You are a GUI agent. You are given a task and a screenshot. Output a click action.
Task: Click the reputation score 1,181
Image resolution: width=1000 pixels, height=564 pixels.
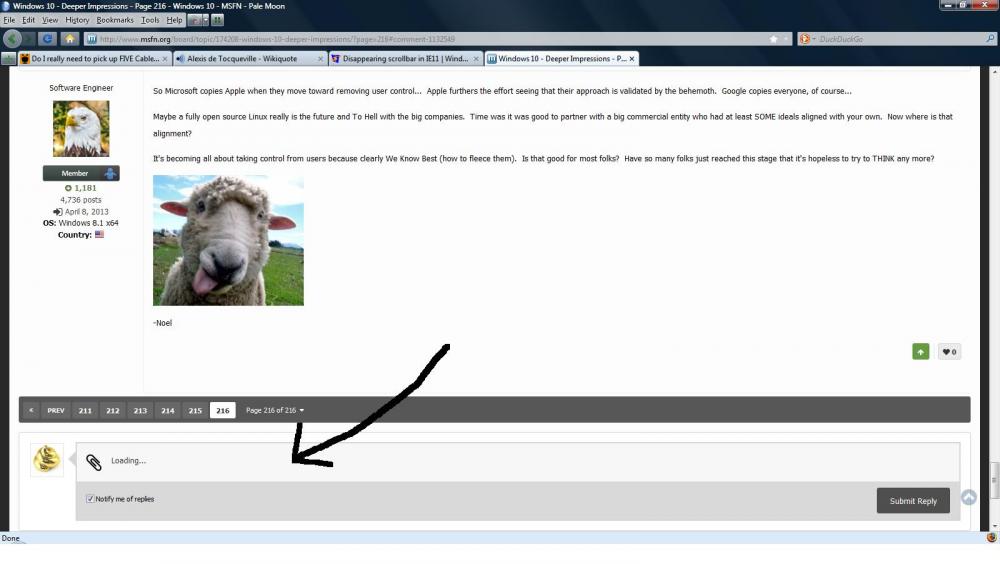(81, 188)
